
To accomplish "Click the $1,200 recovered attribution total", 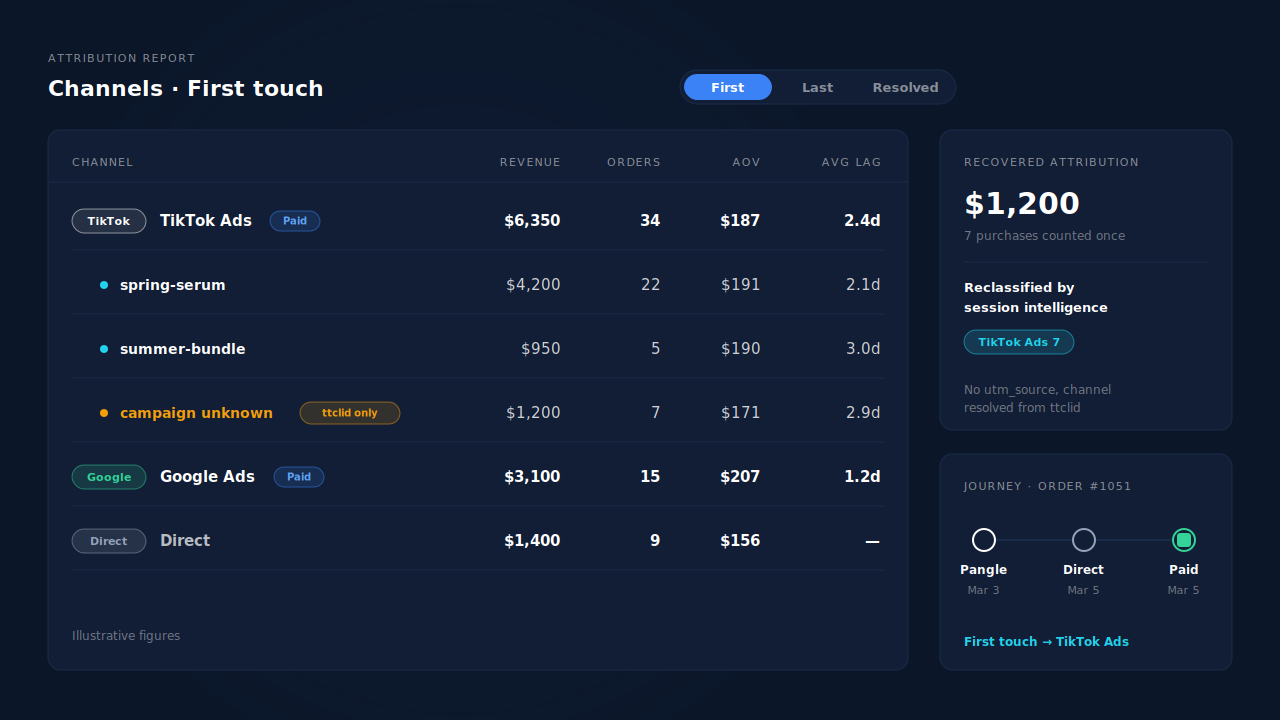I will (1022, 204).
